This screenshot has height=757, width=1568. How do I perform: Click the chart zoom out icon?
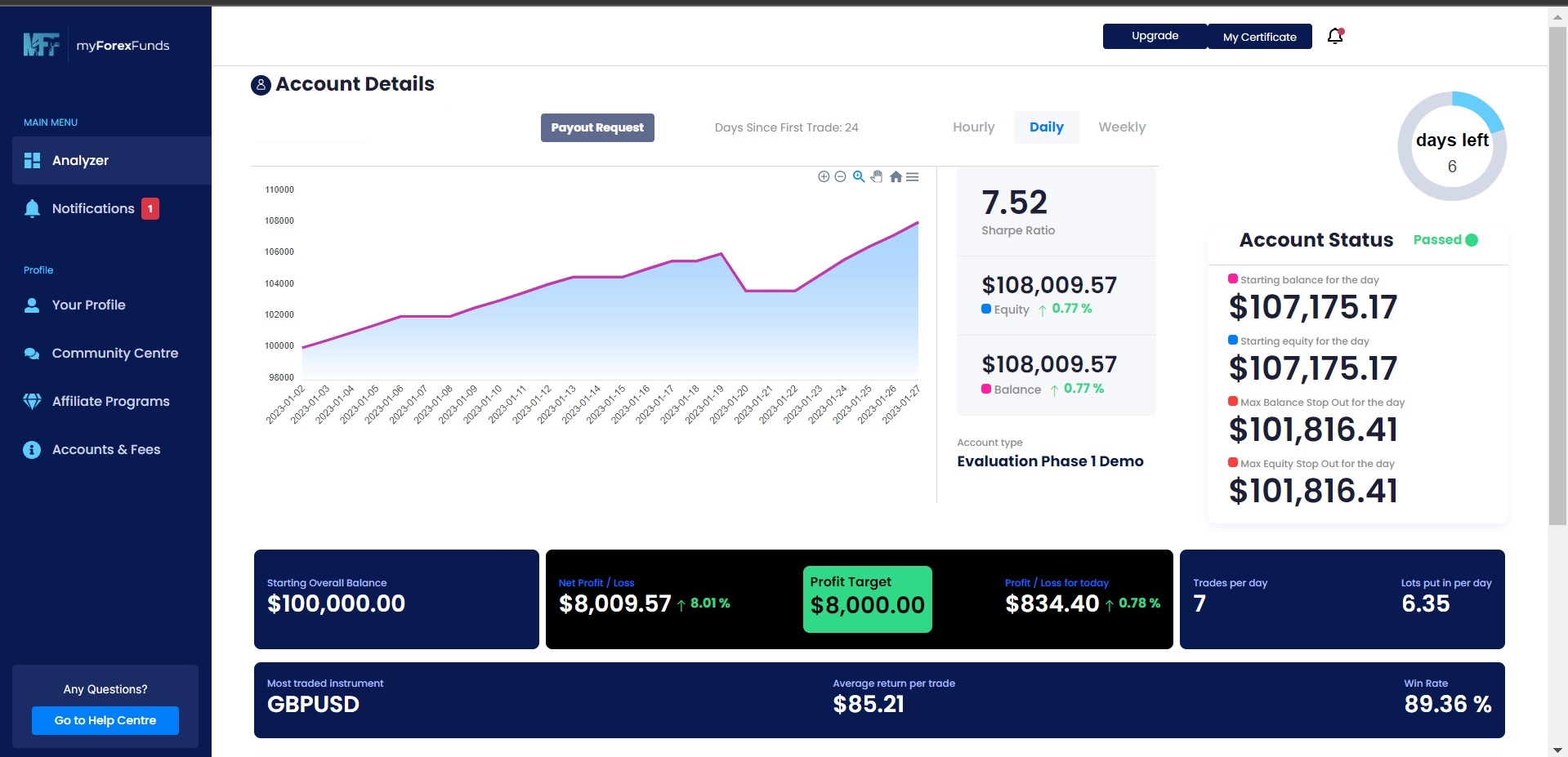tap(840, 176)
